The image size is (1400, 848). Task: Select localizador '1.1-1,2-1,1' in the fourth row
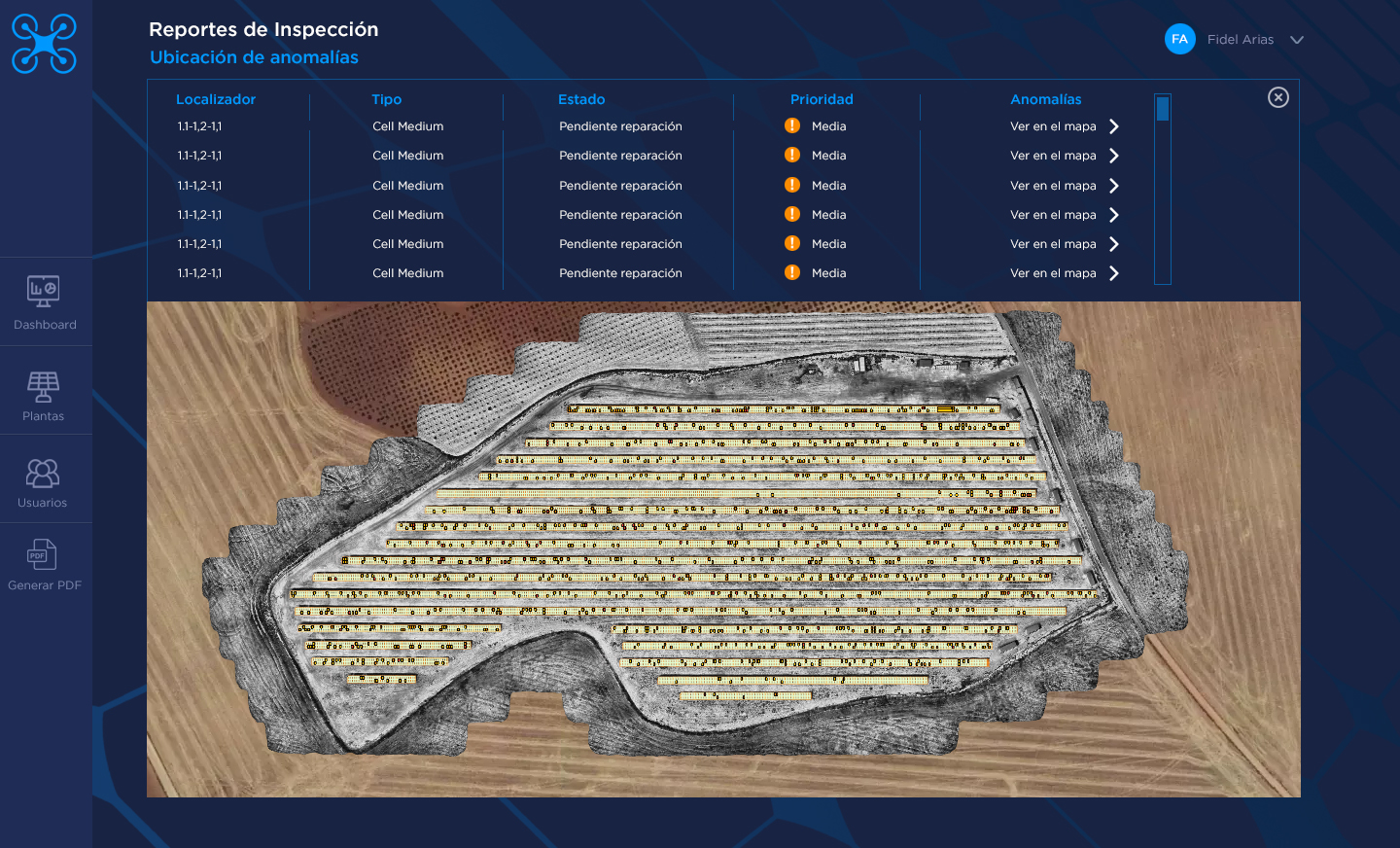(199, 215)
